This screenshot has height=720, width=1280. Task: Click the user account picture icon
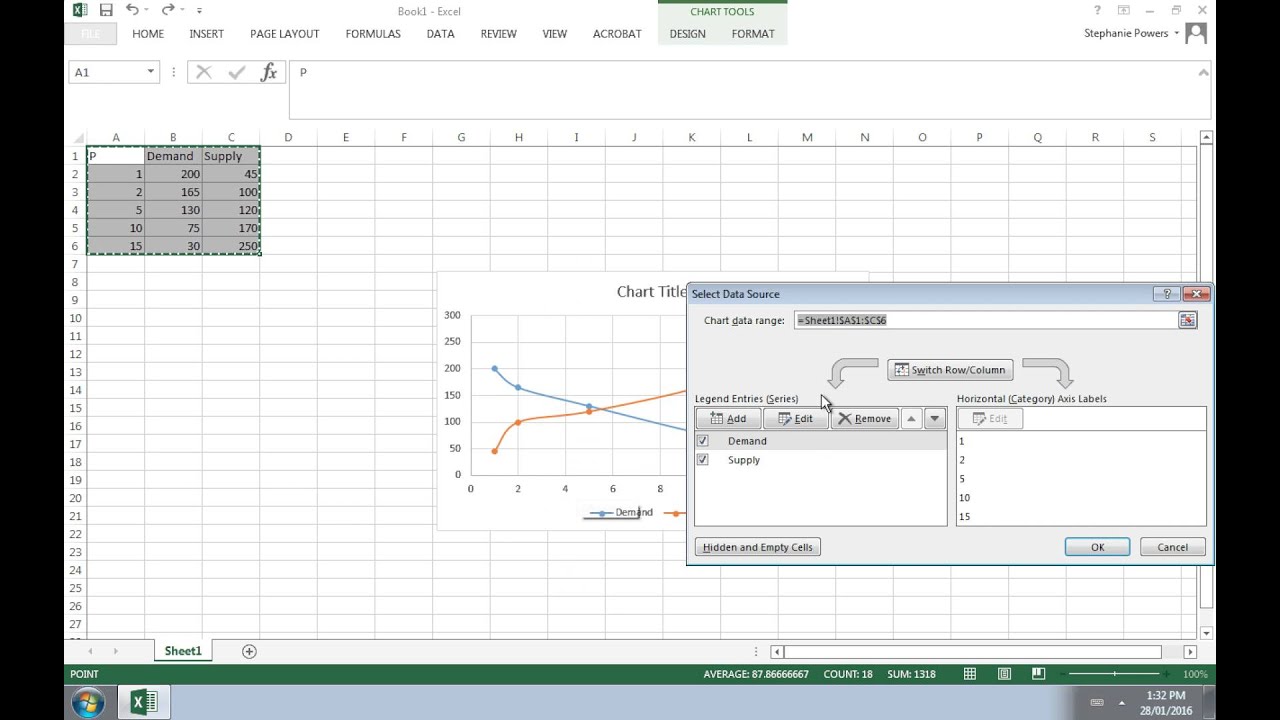click(x=1195, y=33)
